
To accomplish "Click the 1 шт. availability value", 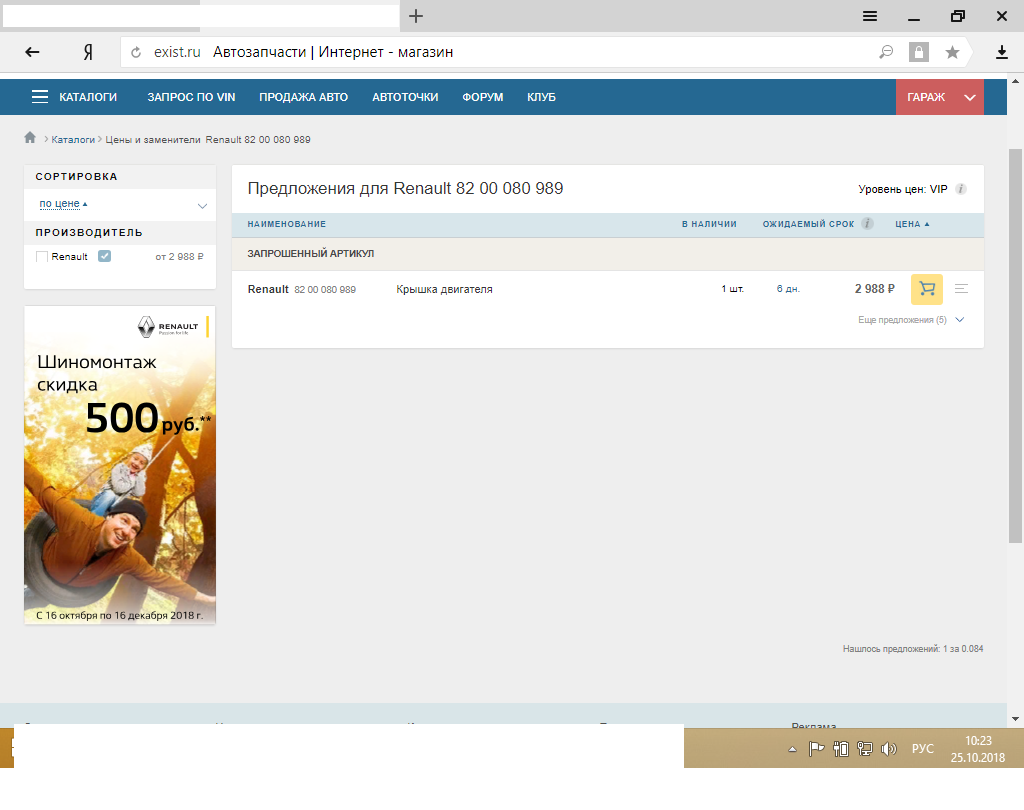I will click(x=733, y=289).
